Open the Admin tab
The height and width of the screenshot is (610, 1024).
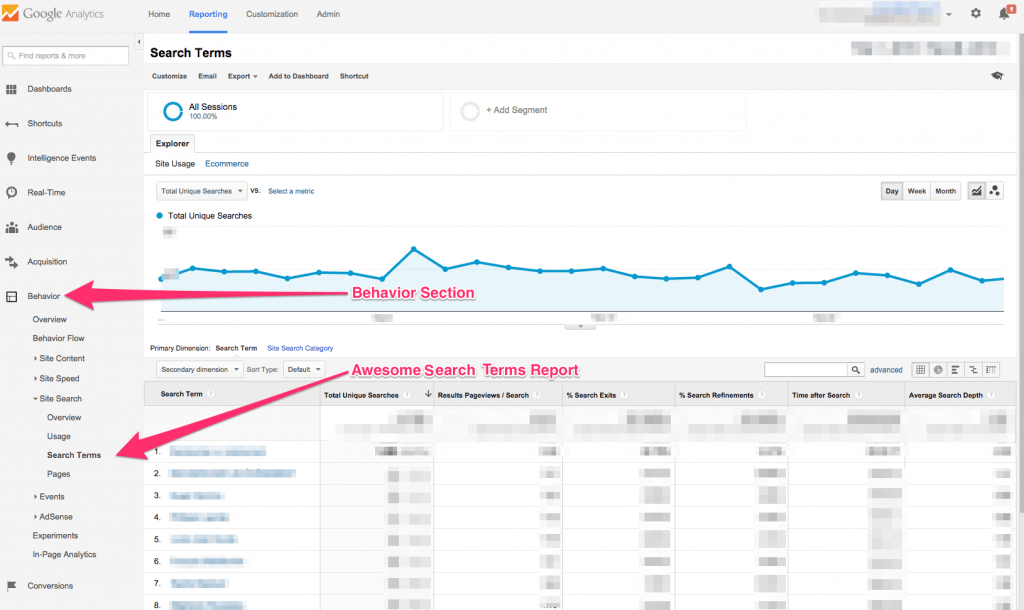coord(328,14)
